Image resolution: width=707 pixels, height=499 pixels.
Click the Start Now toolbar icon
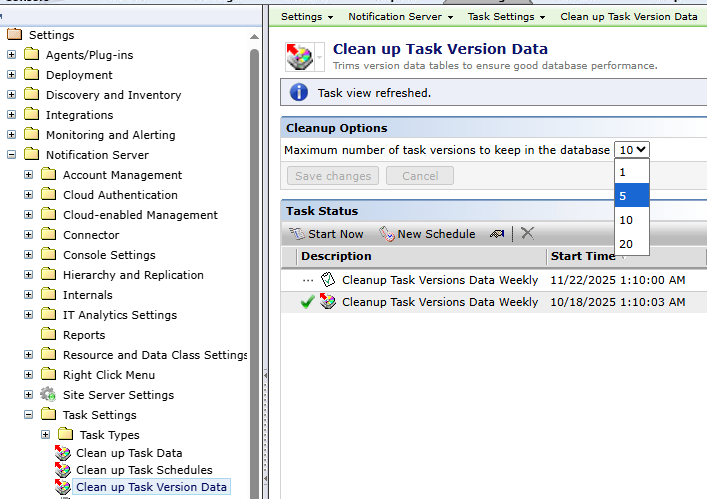pyautogui.click(x=297, y=234)
